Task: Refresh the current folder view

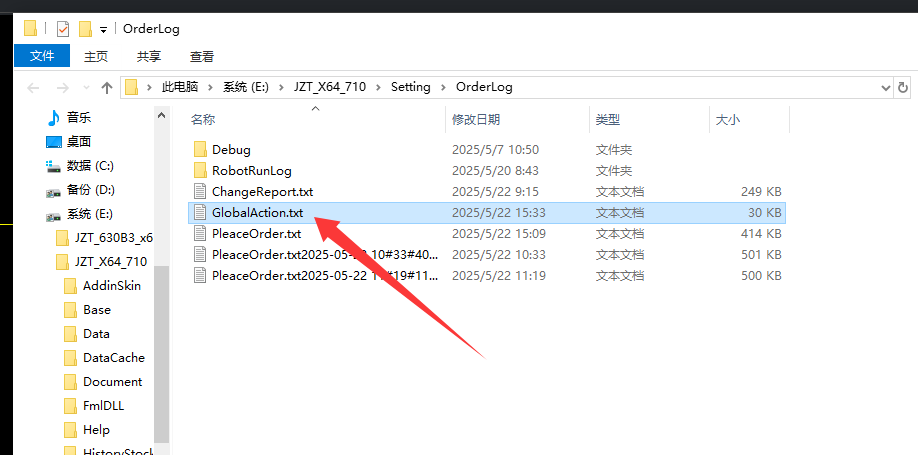Action: 903,88
